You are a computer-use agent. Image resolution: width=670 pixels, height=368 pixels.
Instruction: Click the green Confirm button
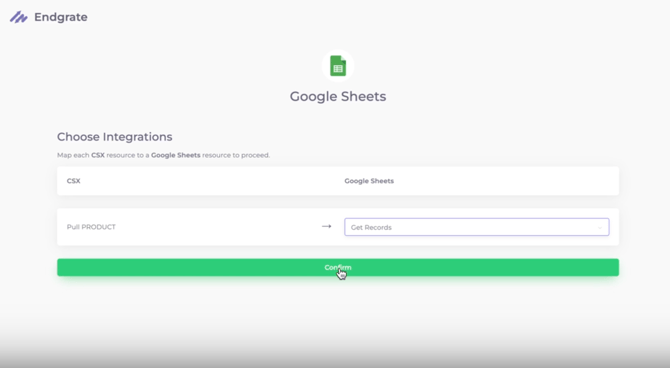338,268
